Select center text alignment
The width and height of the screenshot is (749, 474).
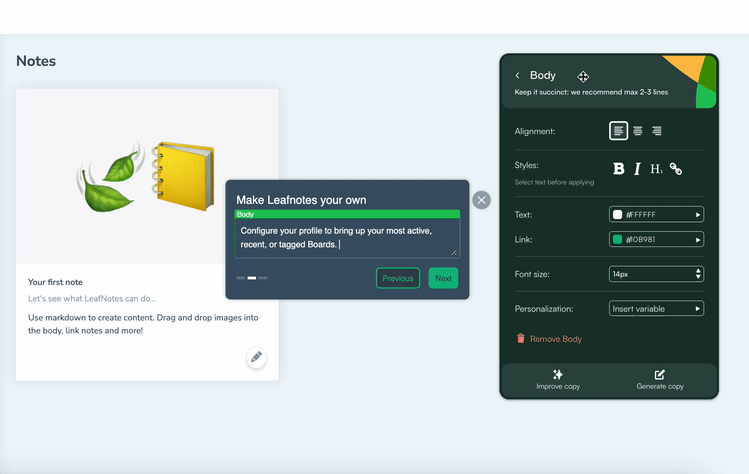point(638,130)
